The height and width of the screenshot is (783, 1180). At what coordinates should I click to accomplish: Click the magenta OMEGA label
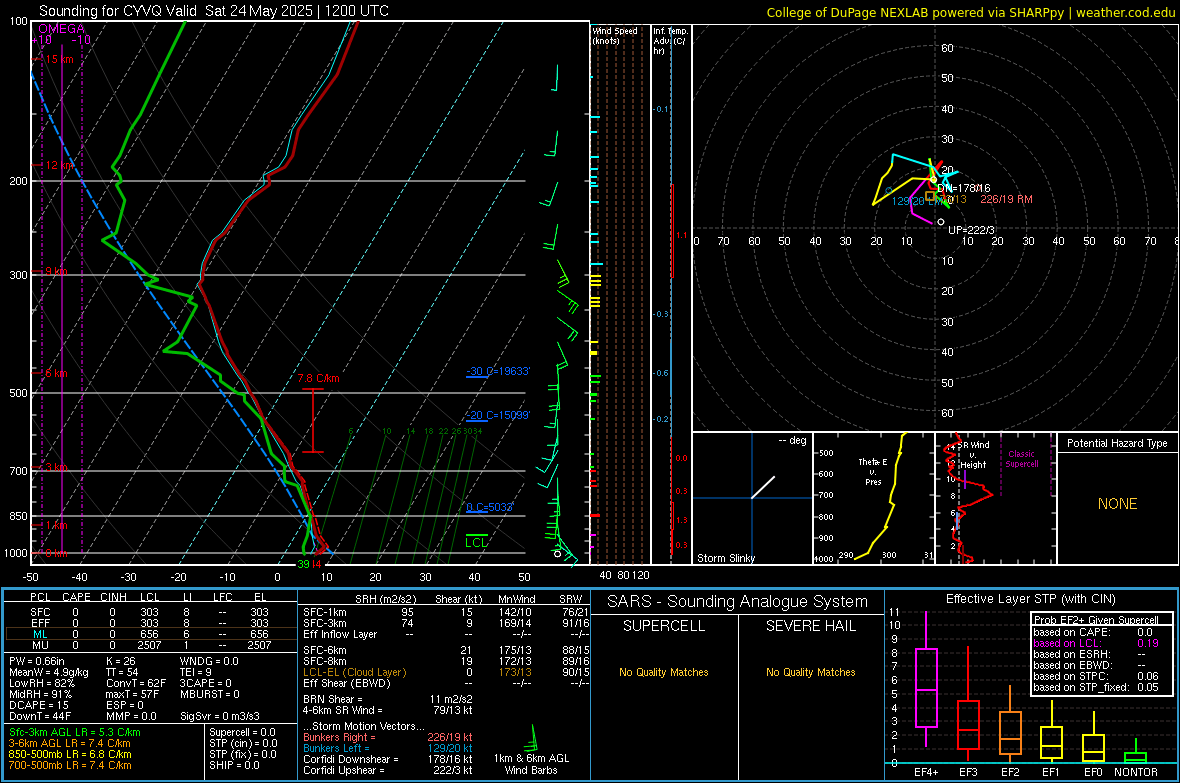click(x=62, y=29)
